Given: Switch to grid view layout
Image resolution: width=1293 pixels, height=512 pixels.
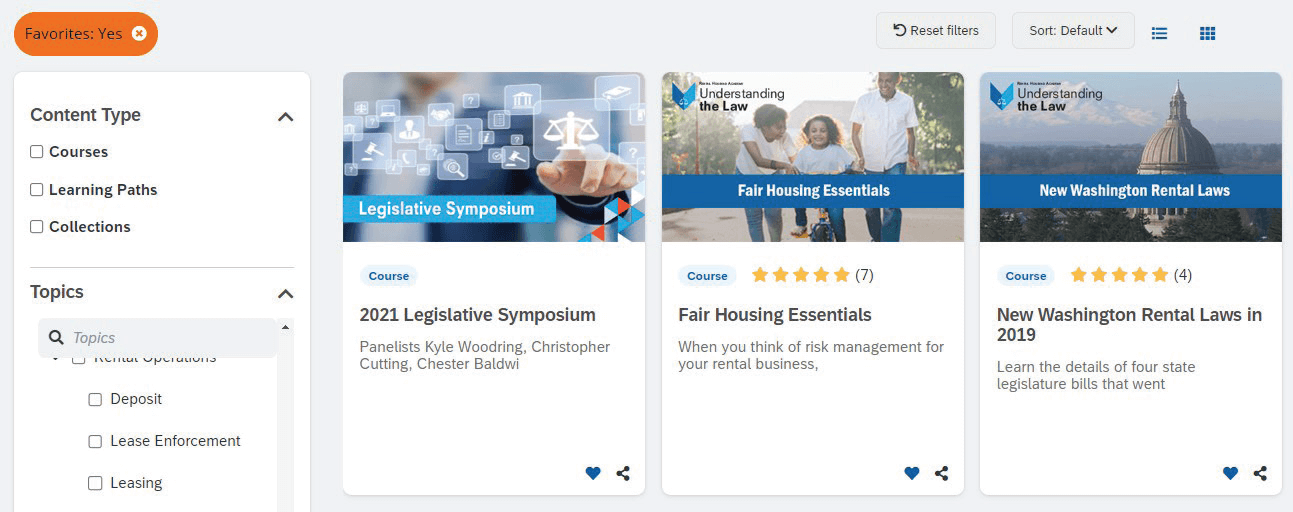Looking at the screenshot, I should pyautogui.click(x=1207, y=33).
